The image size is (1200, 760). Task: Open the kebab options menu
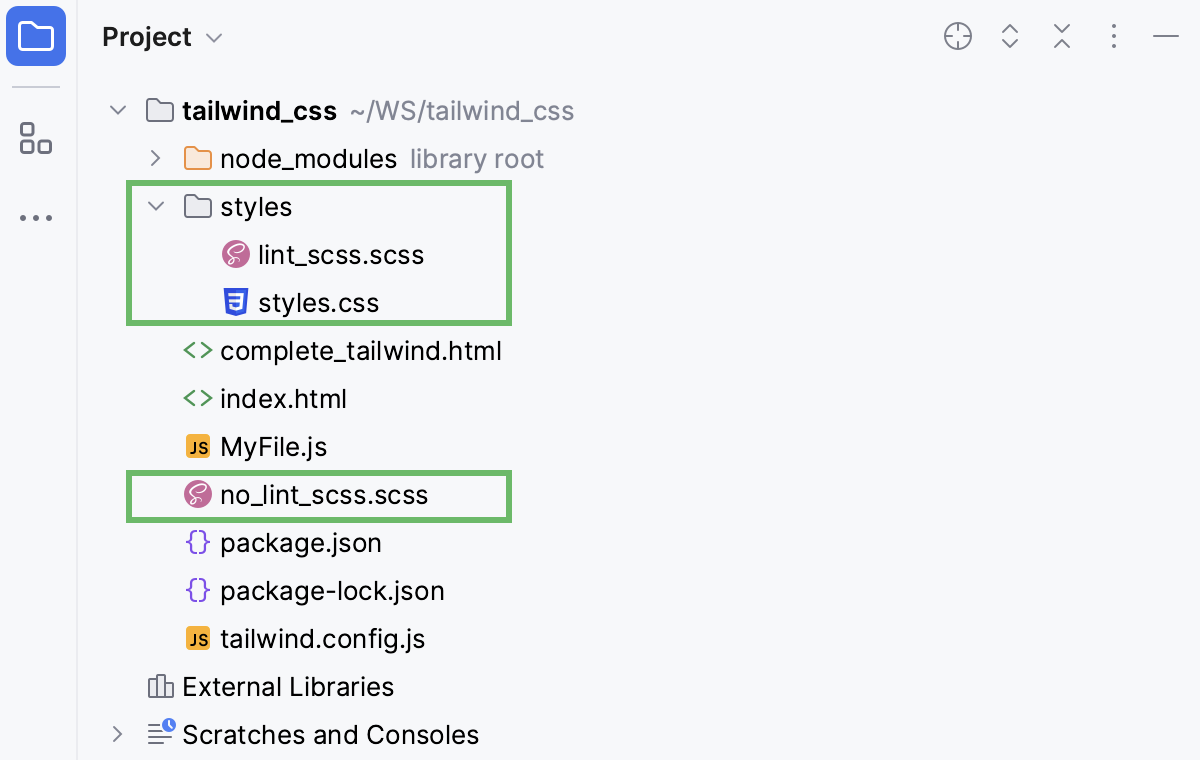(x=1114, y=36)
